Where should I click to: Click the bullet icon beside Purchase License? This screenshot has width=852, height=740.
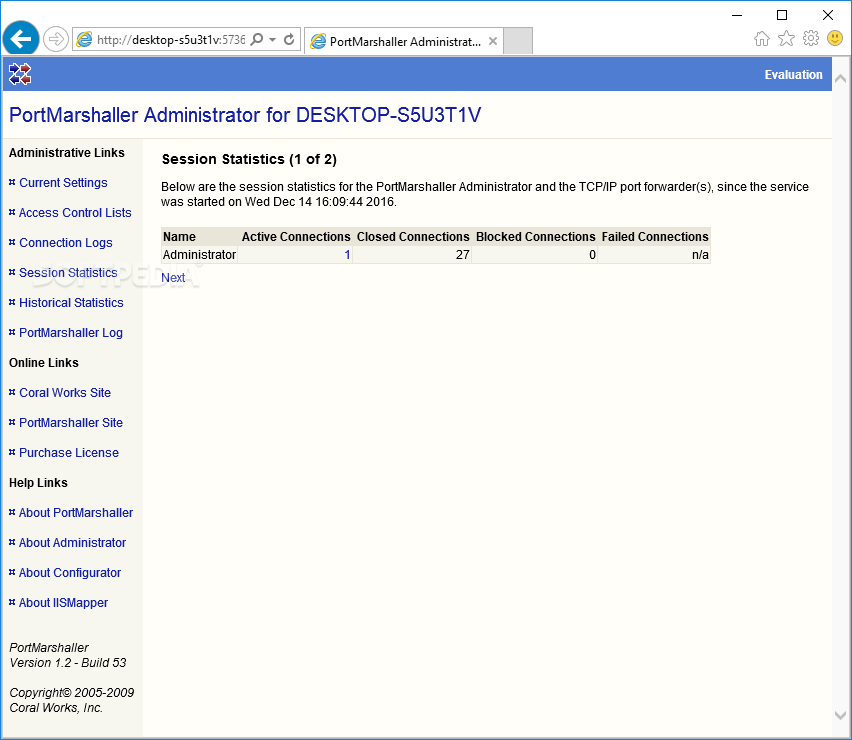coord(12,452)
